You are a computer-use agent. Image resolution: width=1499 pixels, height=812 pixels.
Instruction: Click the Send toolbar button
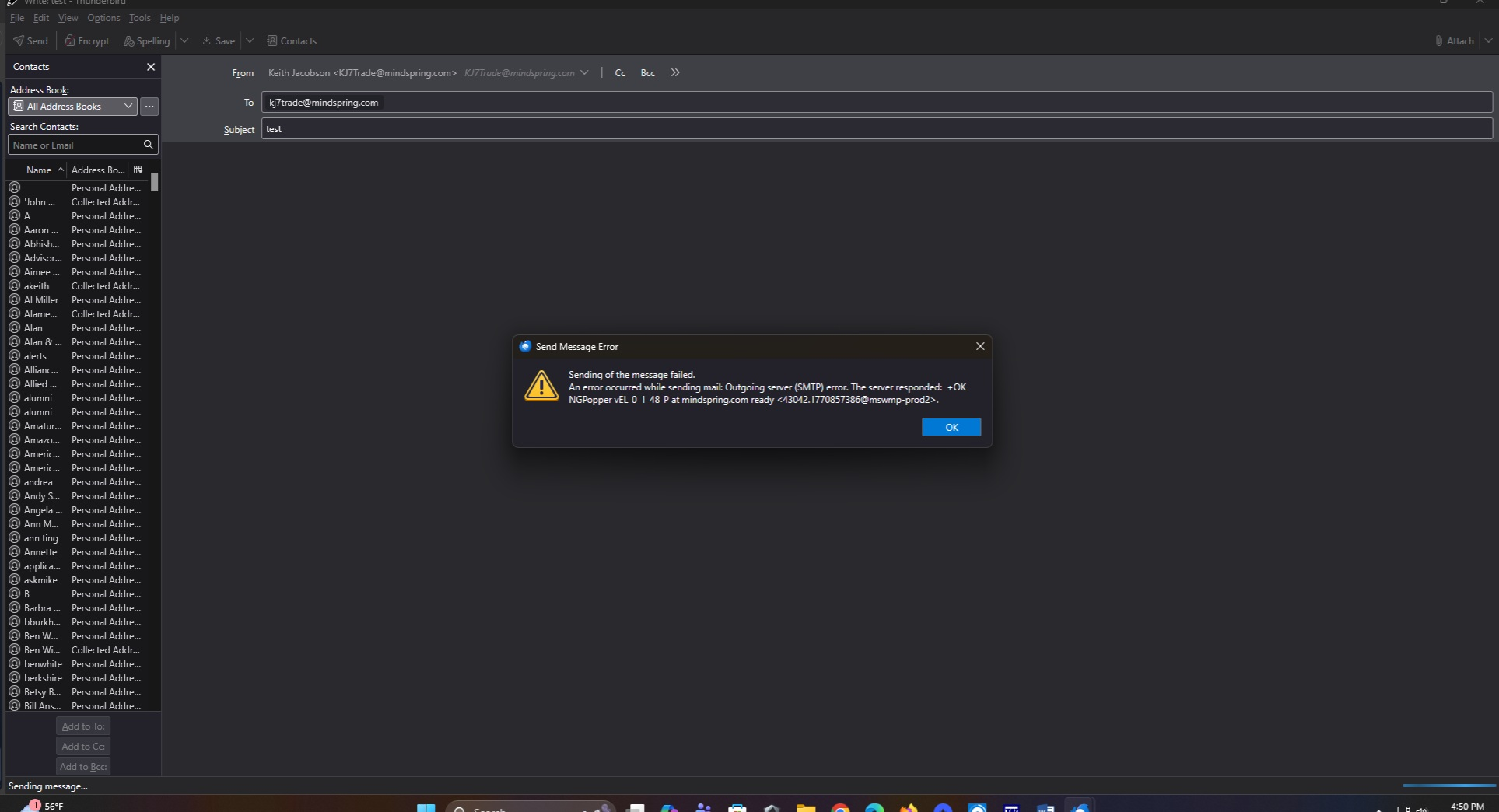pos(30,40)
